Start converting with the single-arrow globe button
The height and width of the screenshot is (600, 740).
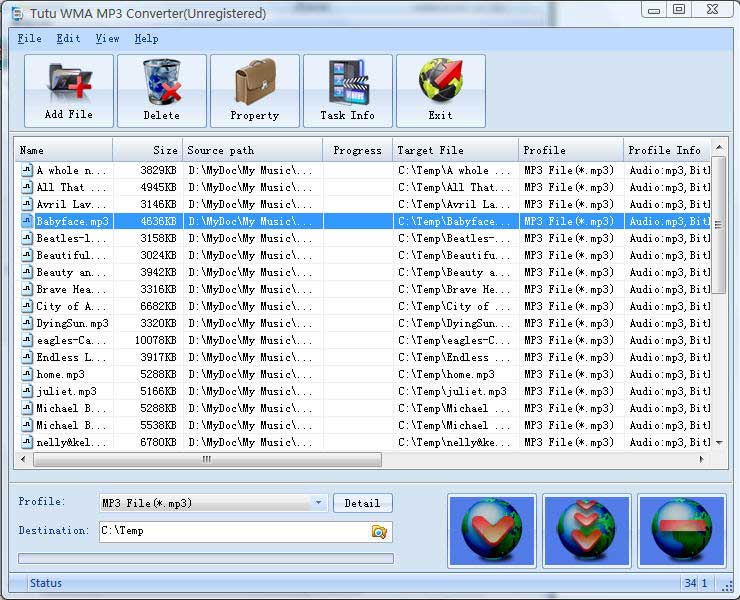pyautogui.click(x=492, y=530)
